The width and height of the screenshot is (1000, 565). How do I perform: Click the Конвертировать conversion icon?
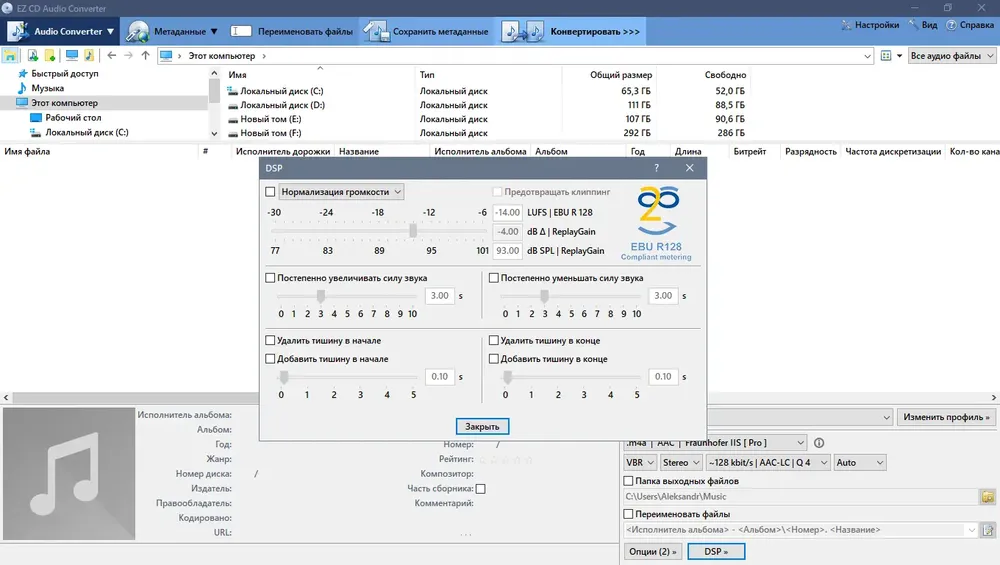pyautogui.click(x=522, y=31)
